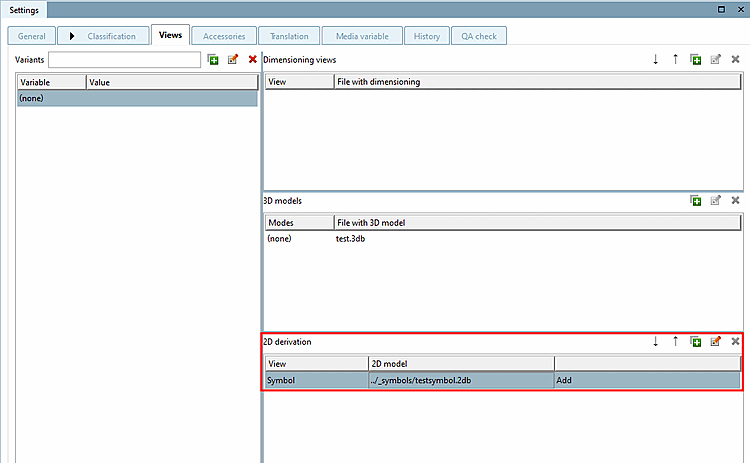Maximize the Settings window

pyautogui.click(x=721, y=10)
